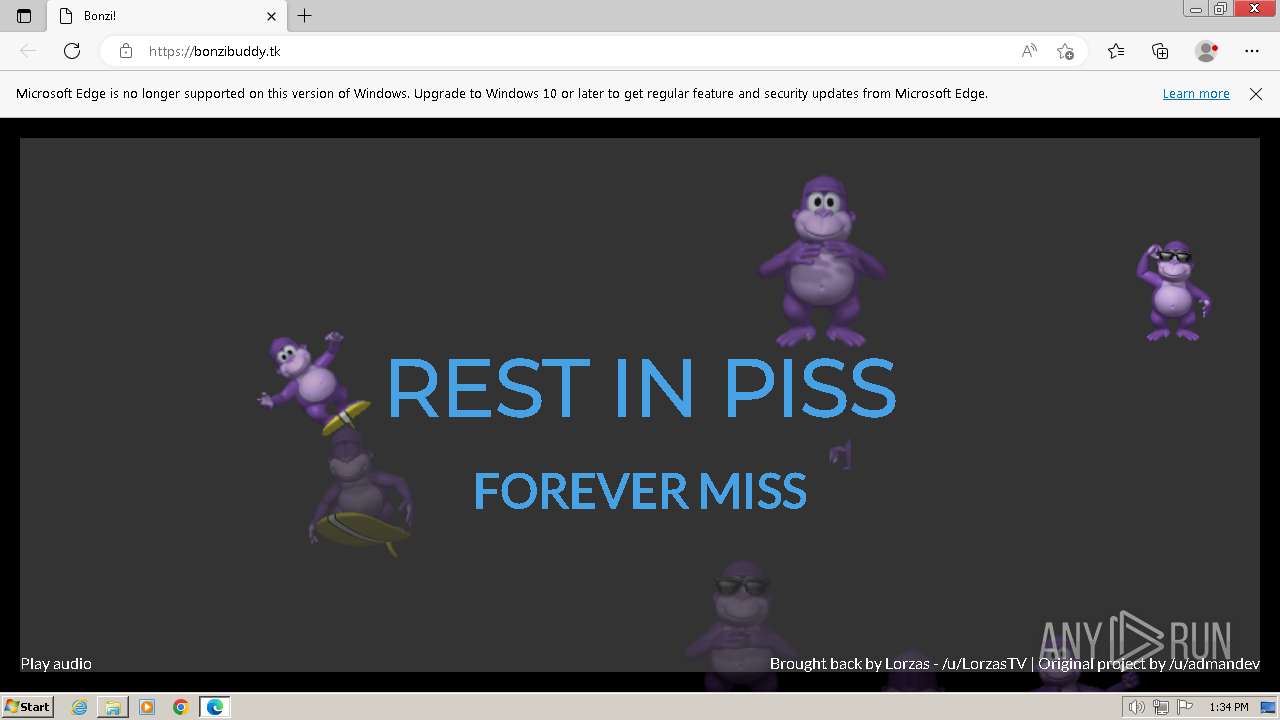Screen dimensions: 1280x720
Task: Open media player taskbar icon
Action: pos(147,707)
